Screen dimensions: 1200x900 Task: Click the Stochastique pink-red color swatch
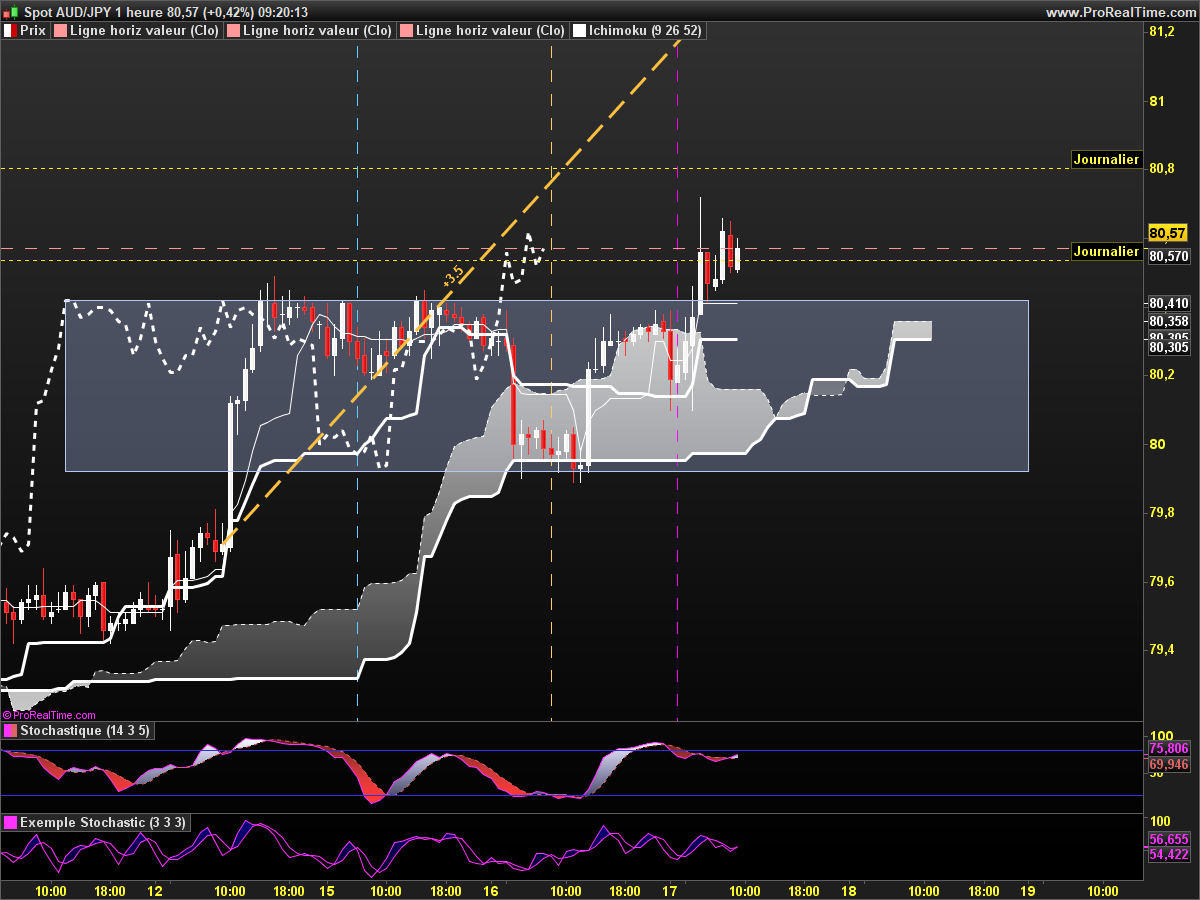tap(10, 731)
